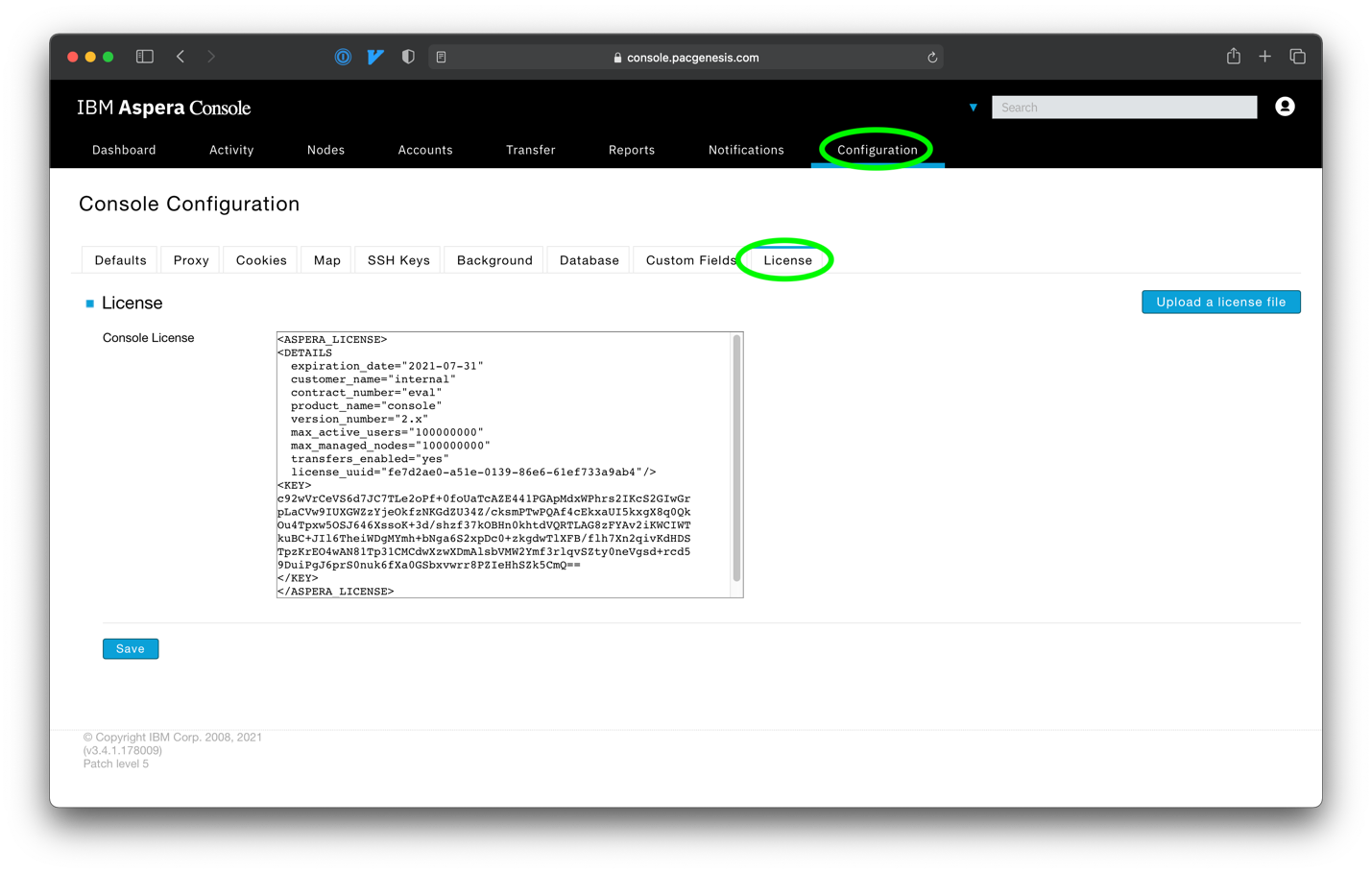Click the Patch level 5 text
This screenshot has width=1372, height=873.
116,764
